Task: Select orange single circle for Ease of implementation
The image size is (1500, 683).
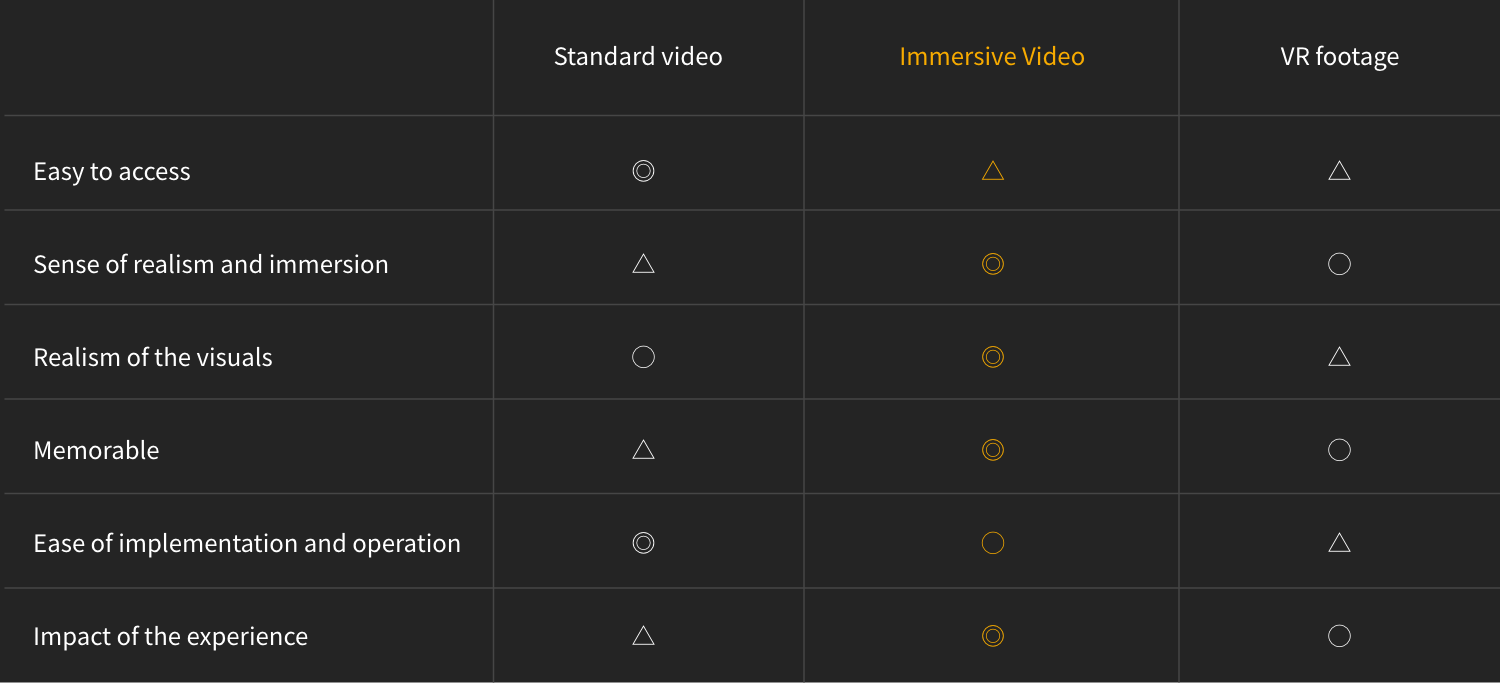Action: click(x=992, y=543)
